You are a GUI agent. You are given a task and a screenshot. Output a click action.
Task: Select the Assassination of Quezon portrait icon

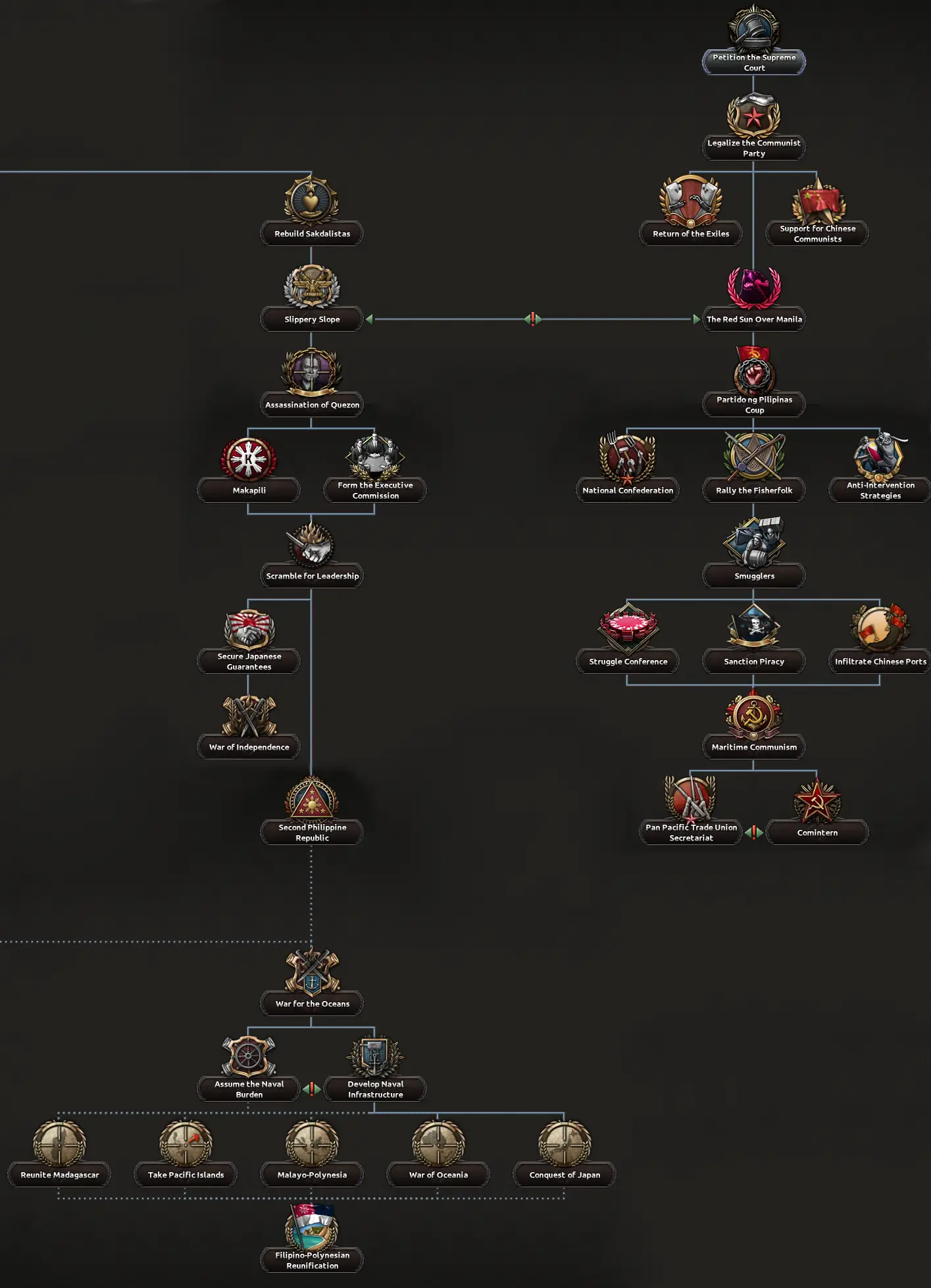pyautogui.click(x=312, y=372)
